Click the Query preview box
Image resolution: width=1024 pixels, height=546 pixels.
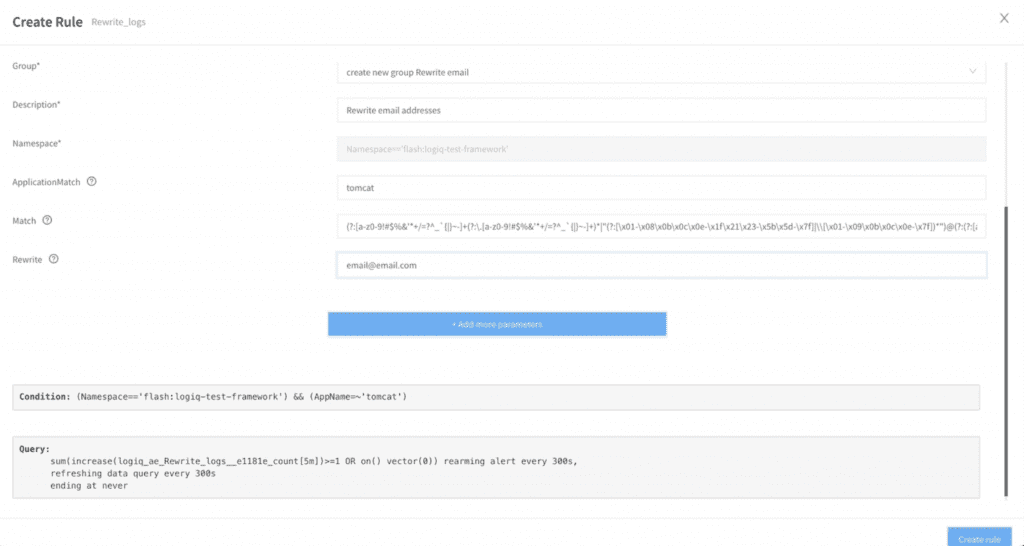(x=496, y=468)
